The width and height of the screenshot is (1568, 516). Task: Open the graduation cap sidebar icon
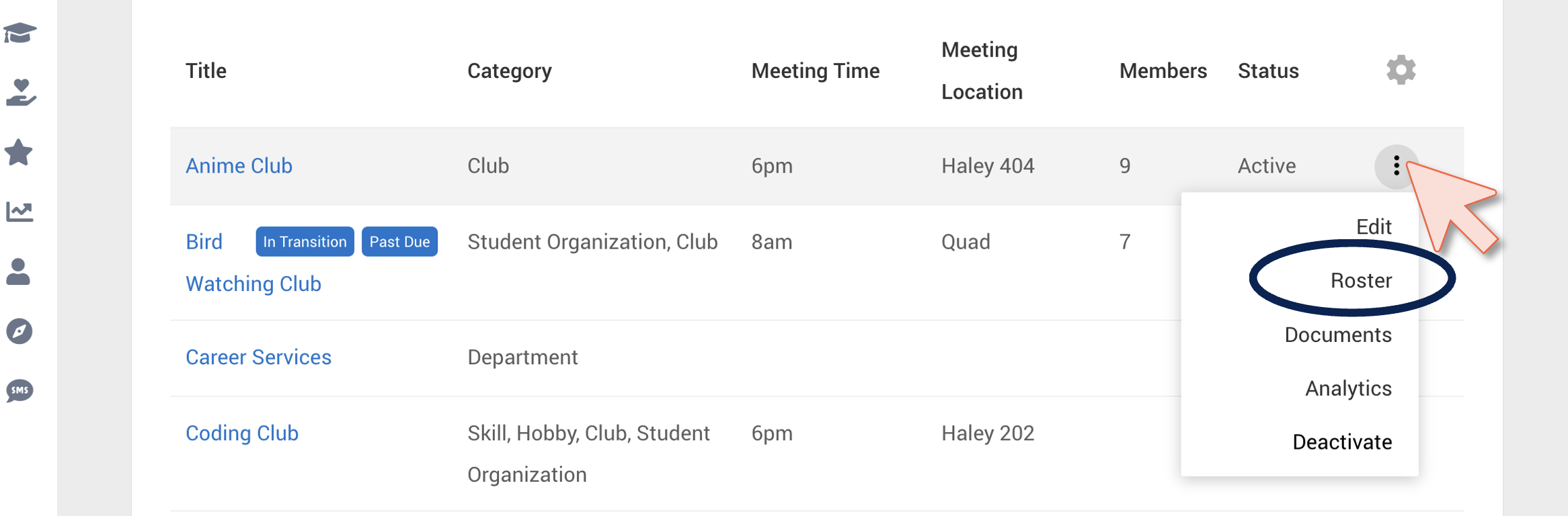[19, 32]
